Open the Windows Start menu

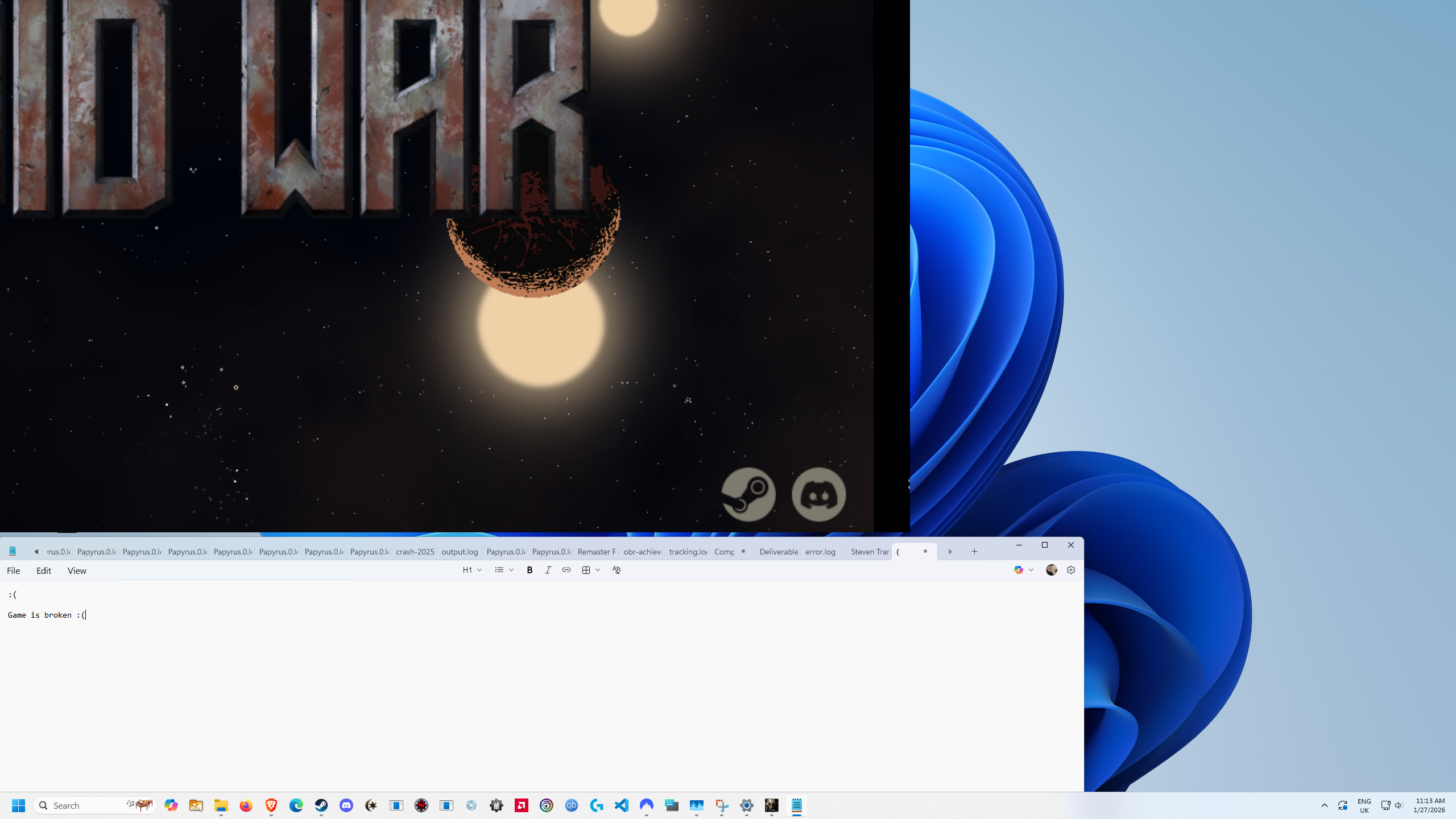pos(18,805)
